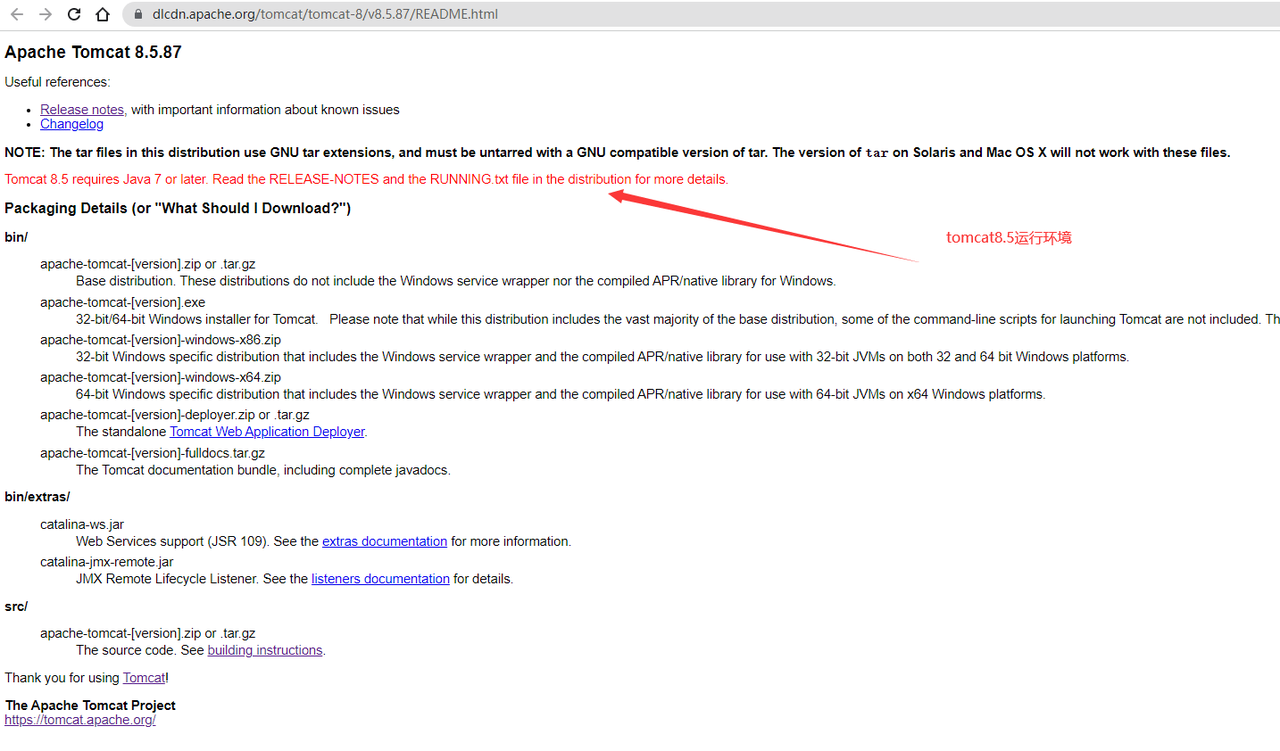Viewport: 1280px width, 751px height.
Task: Click the NOTE about GNU tar extensions
Action: [x=617, y=153]
